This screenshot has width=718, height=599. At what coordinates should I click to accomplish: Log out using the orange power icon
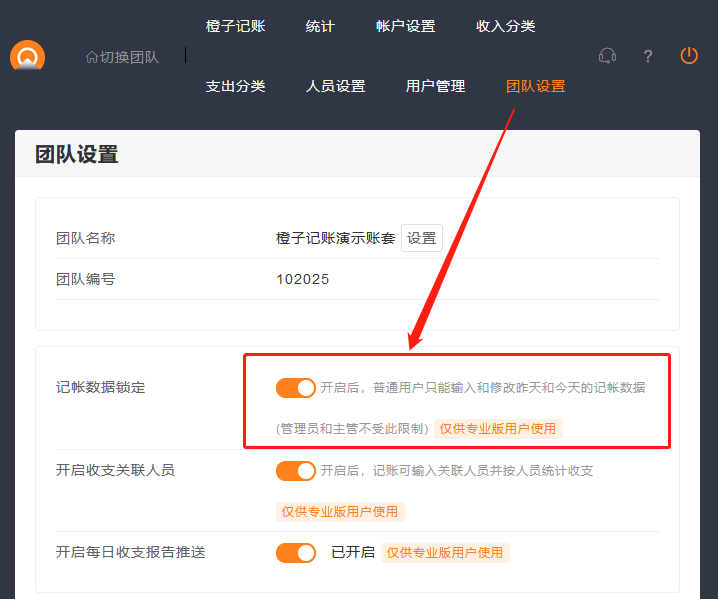tap(689, 56)
